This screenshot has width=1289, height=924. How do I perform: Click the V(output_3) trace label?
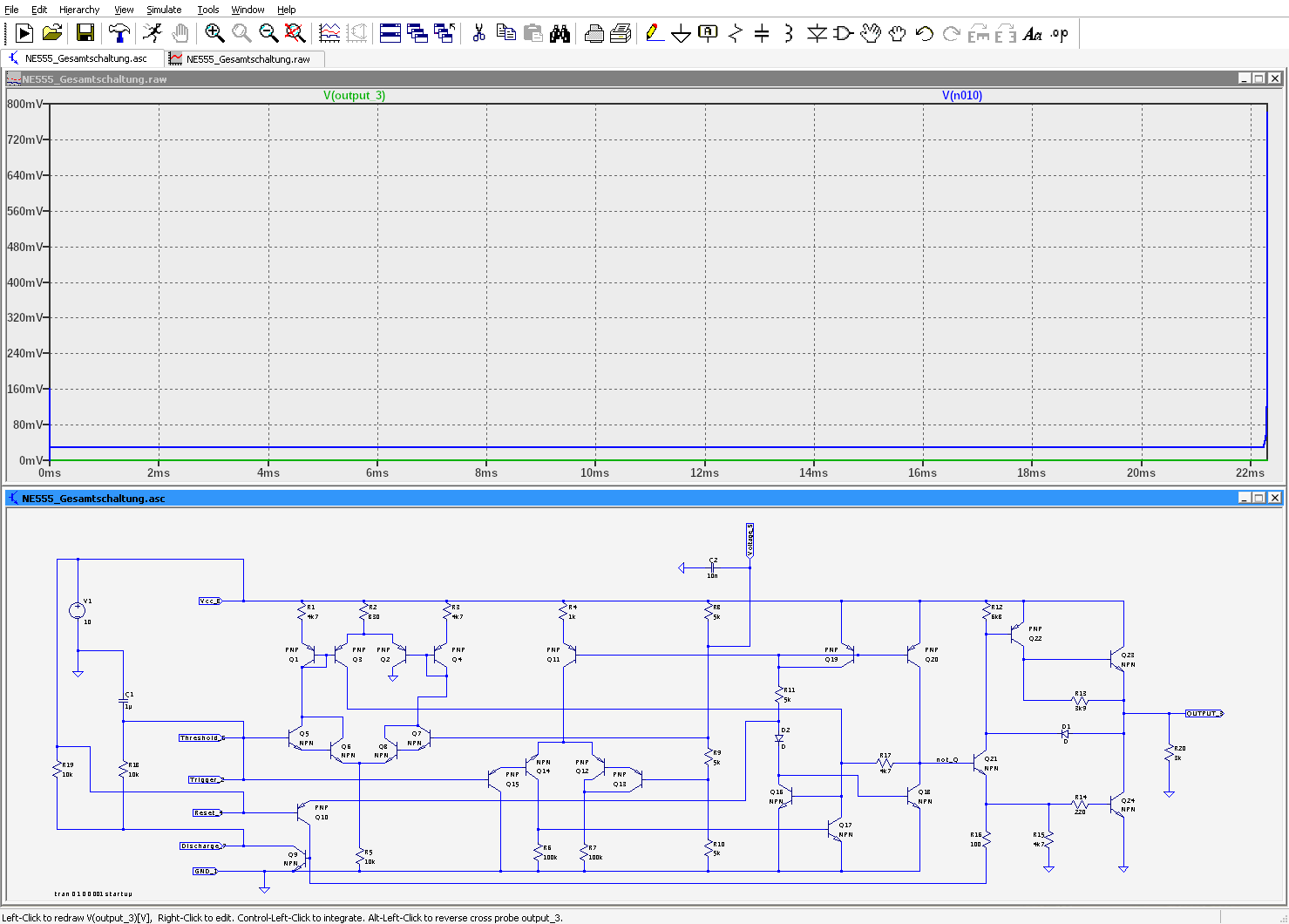tap(354, 95)
